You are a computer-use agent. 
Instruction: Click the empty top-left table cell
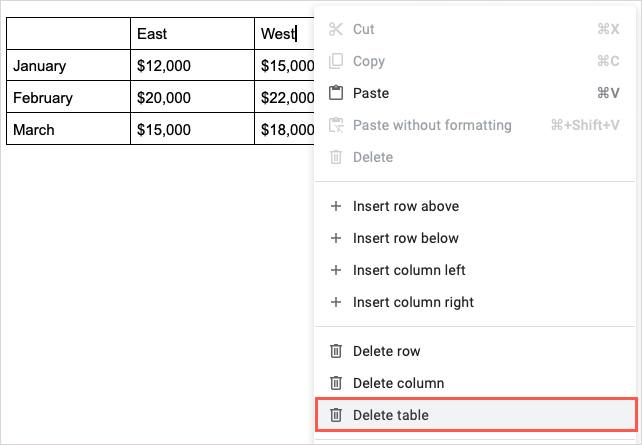coord(68,34)
